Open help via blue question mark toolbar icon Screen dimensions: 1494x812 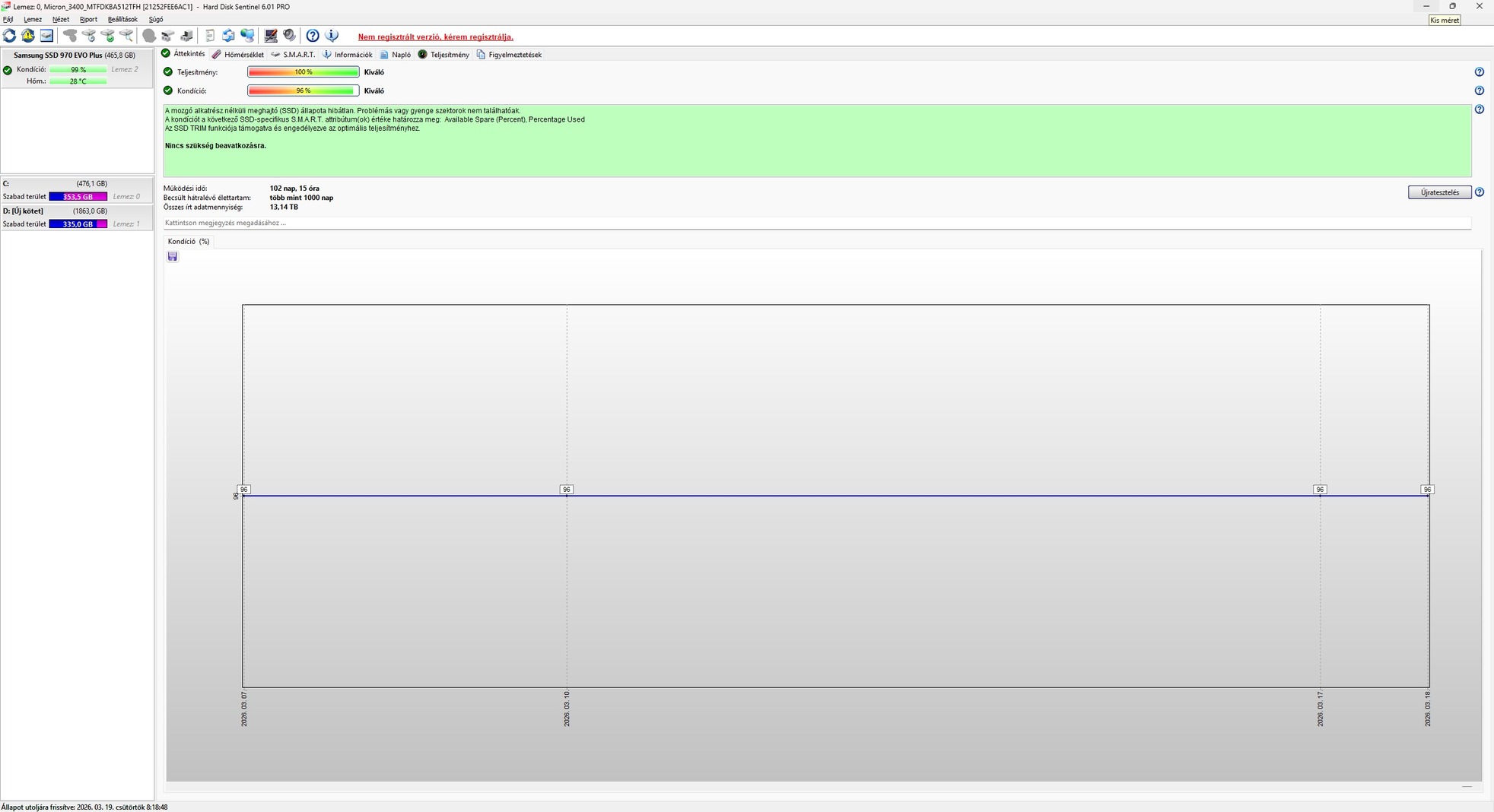313,36
